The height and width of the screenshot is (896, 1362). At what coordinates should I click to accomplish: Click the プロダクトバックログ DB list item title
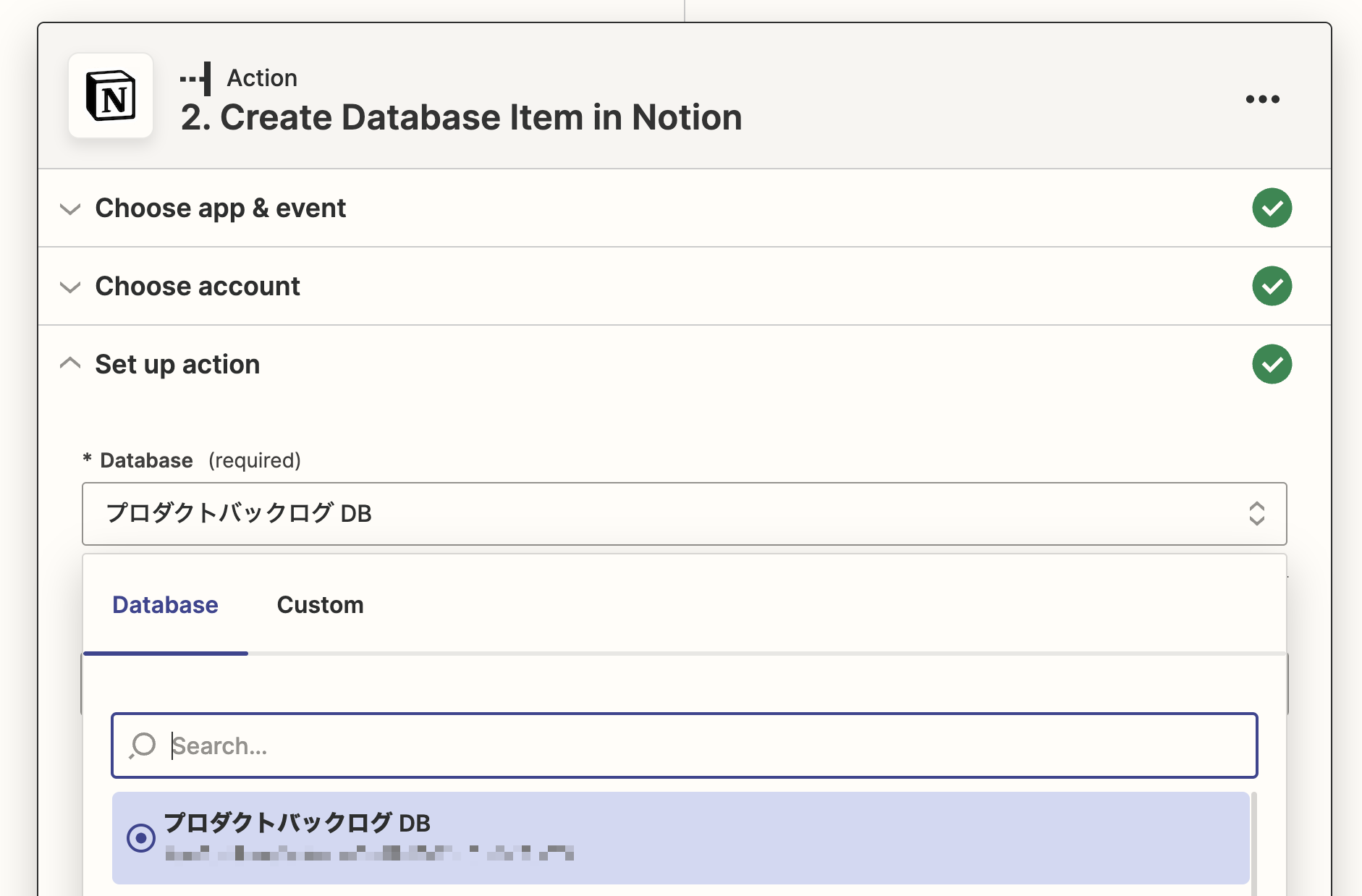(x=297, y=823)
